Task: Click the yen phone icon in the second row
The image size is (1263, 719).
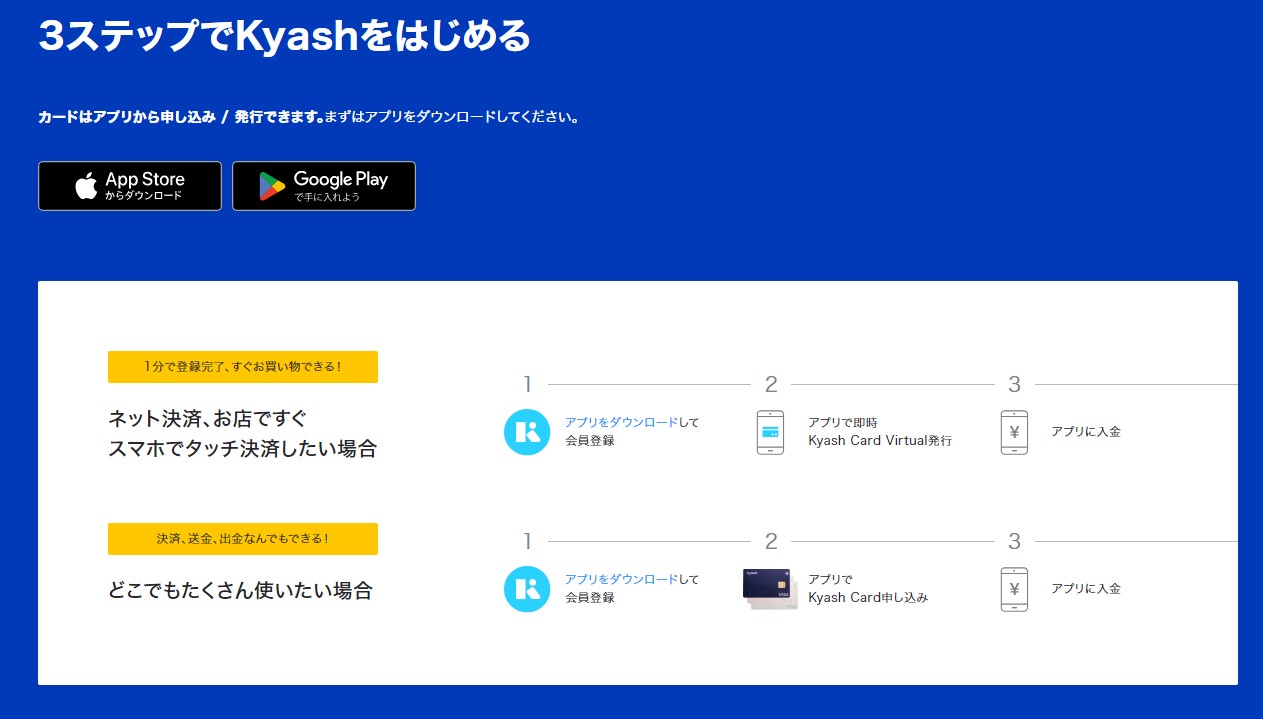Action: pos(1014,589)
